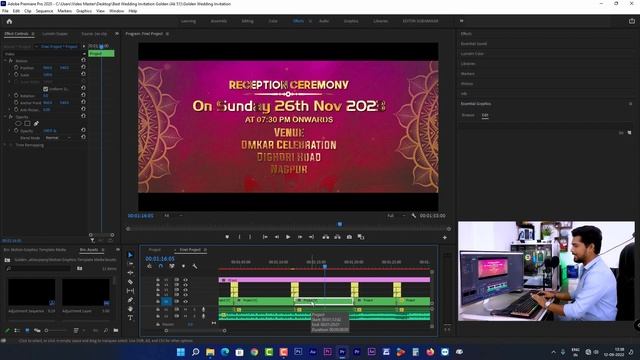Click the Lift button

click(x=326, y=237)
